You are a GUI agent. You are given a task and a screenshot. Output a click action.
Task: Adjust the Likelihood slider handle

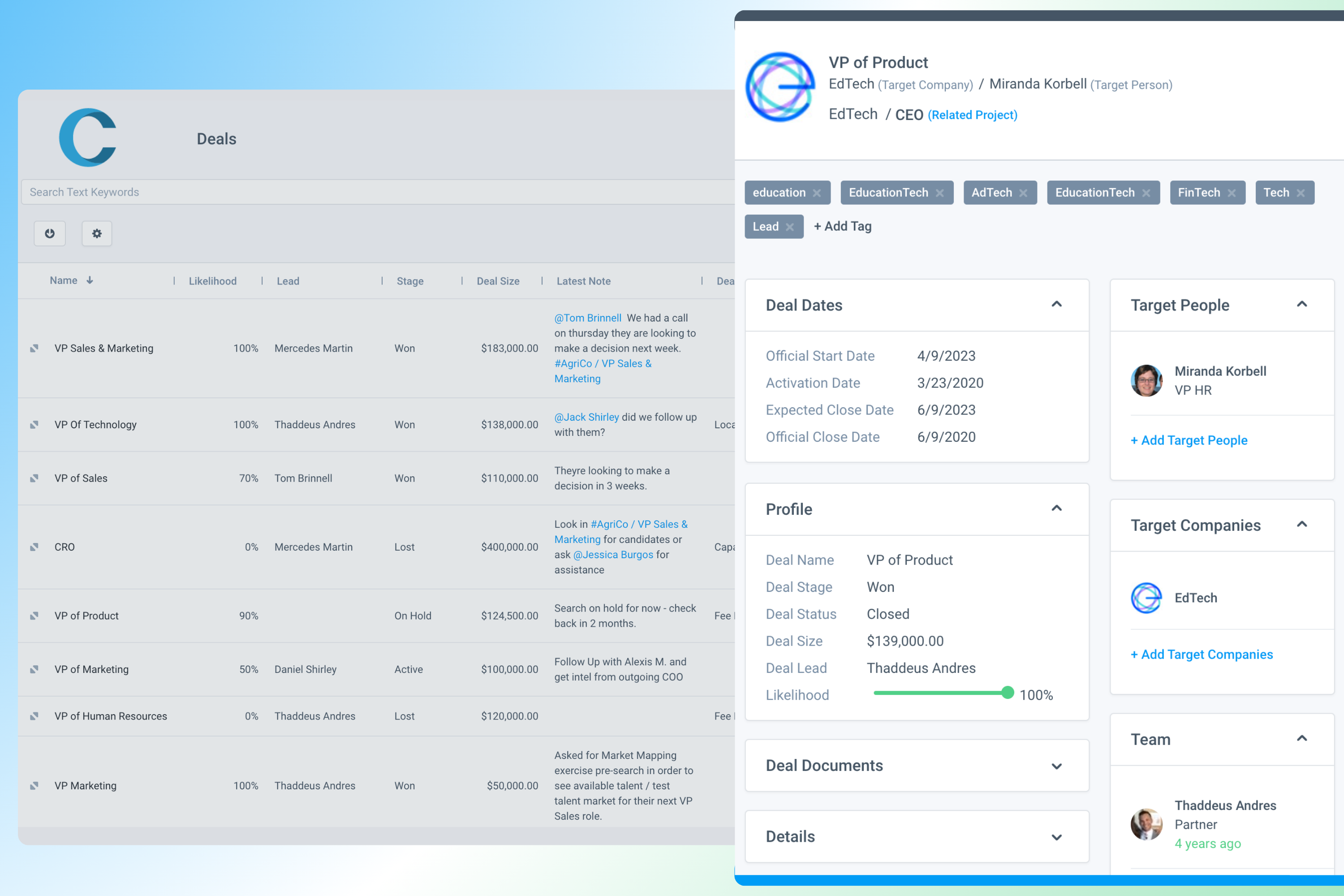pos(1008,693)
